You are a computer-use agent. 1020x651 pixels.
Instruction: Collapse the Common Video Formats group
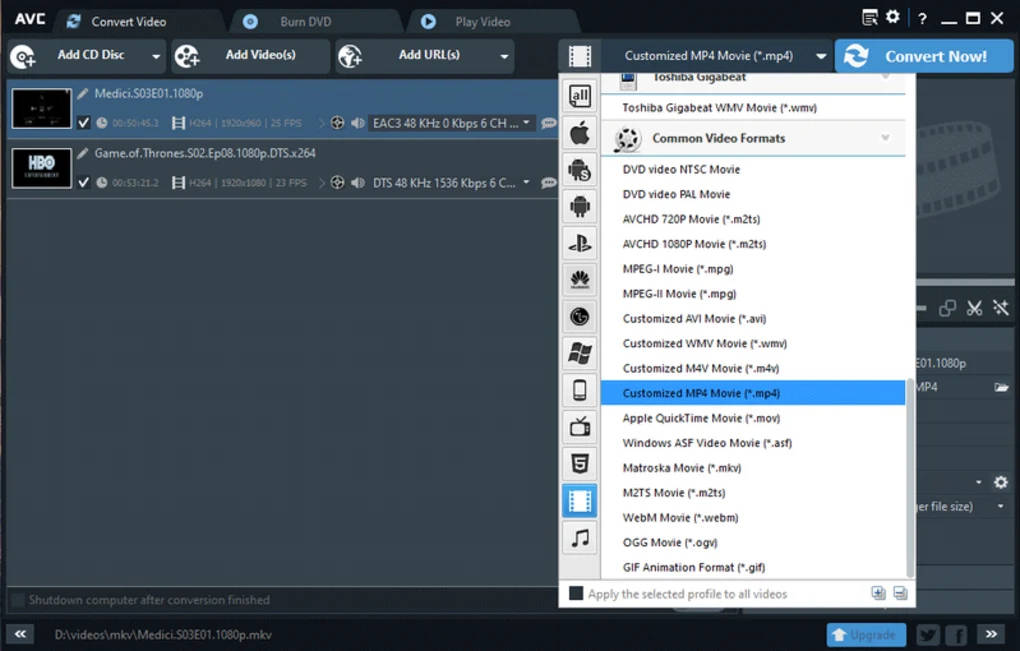point(885,138)
